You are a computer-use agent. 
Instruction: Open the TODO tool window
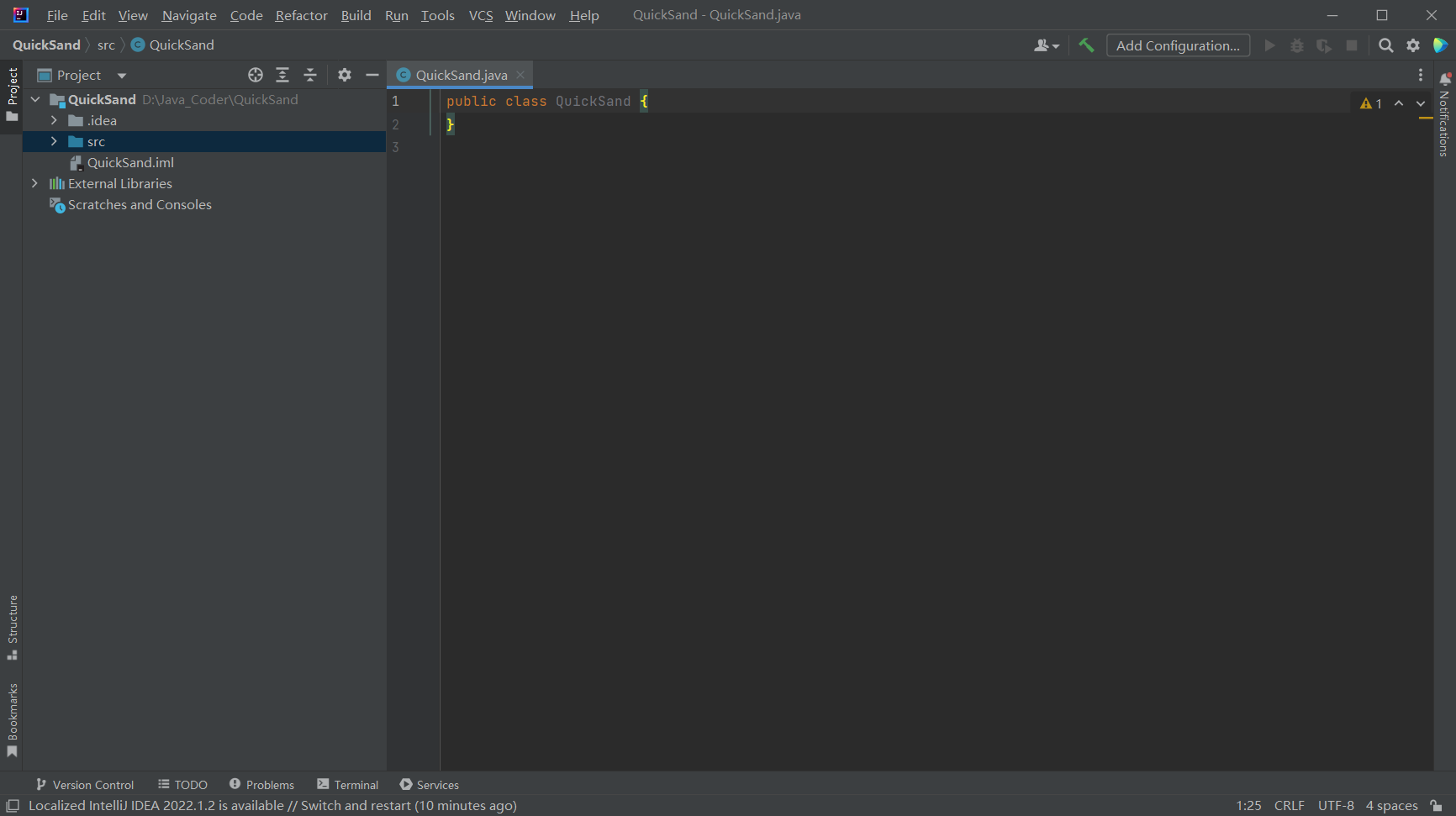click(182, 785)
